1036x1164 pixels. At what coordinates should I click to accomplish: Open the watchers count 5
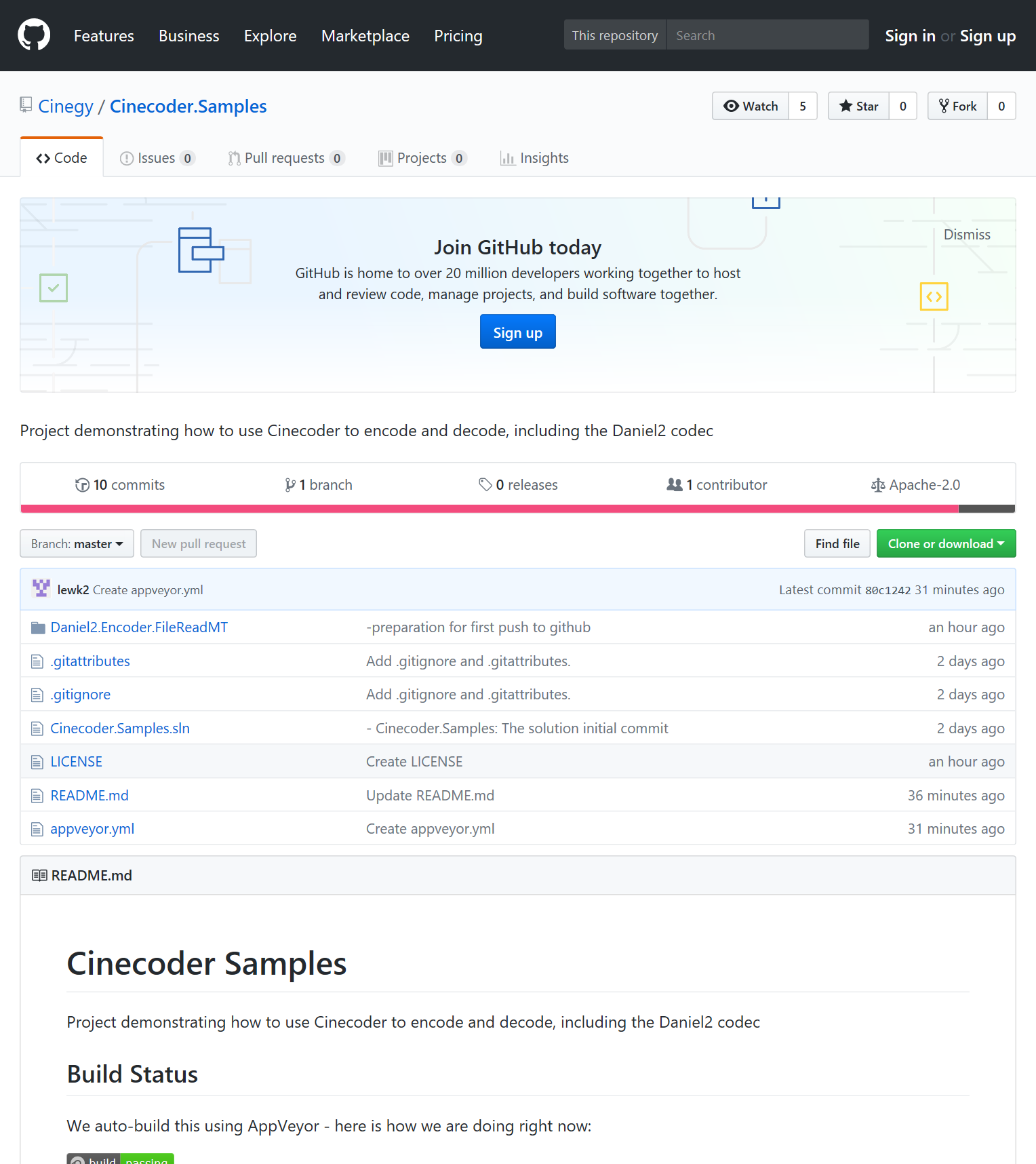pos(803,106)
